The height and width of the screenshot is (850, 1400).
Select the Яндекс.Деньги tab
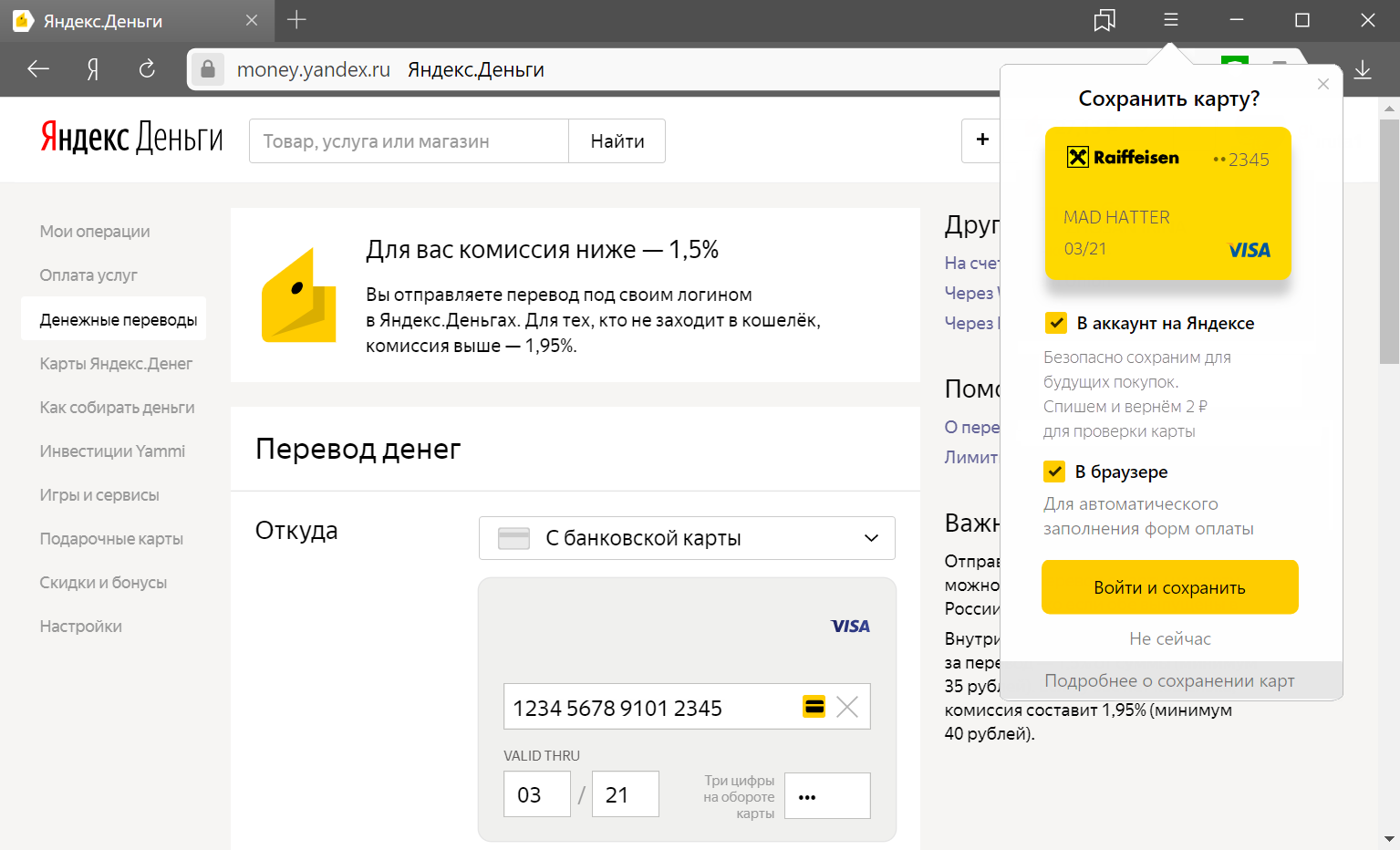coord(137,21)
